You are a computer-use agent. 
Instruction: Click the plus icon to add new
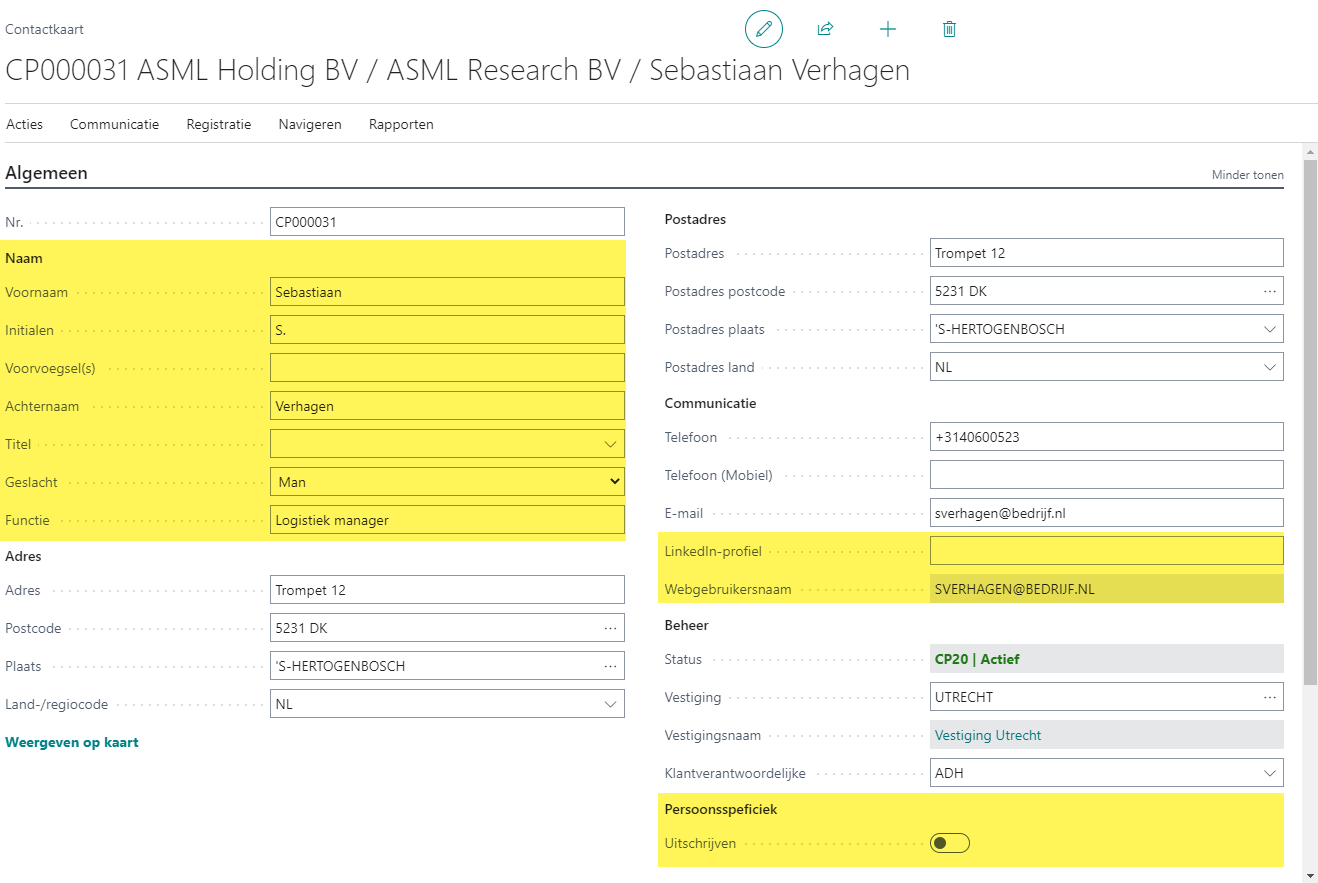(887, 29)
